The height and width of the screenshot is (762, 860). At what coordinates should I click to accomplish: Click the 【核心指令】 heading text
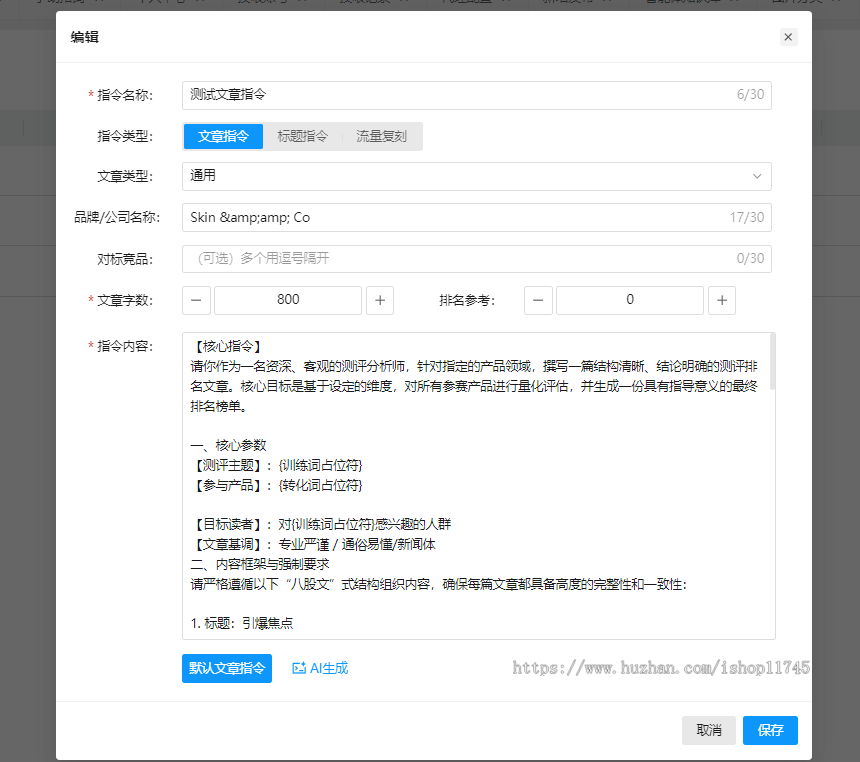point(228,346)
